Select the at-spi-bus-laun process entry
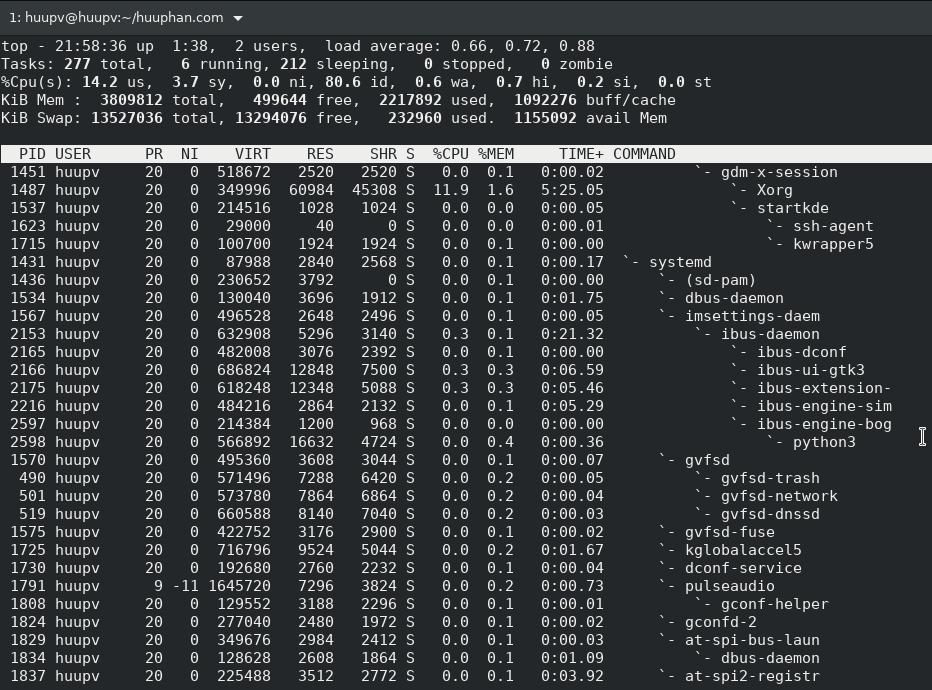This screenshot has width=932, height=690. point(752,640)
